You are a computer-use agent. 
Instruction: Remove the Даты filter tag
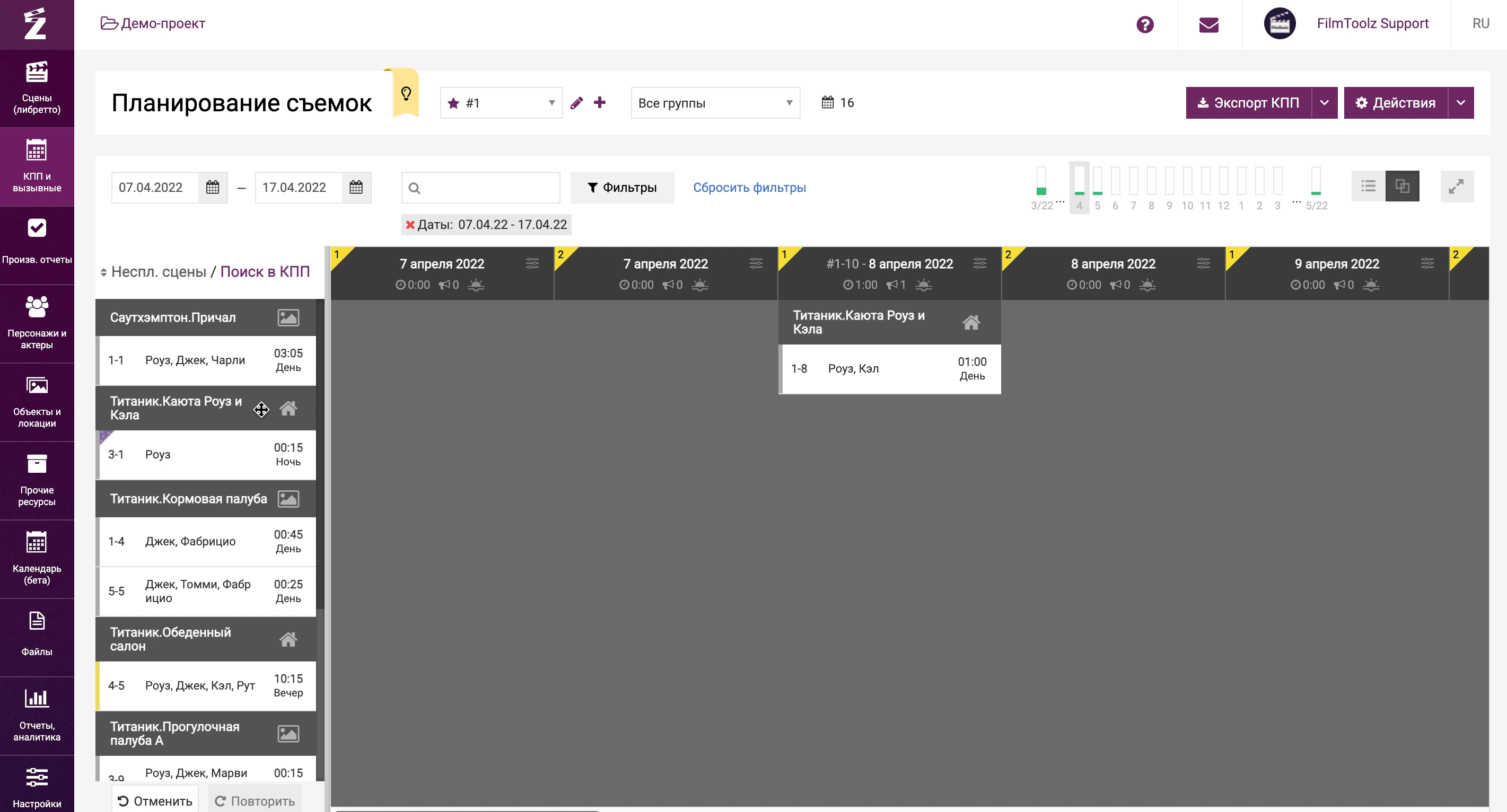pos(410,225)
